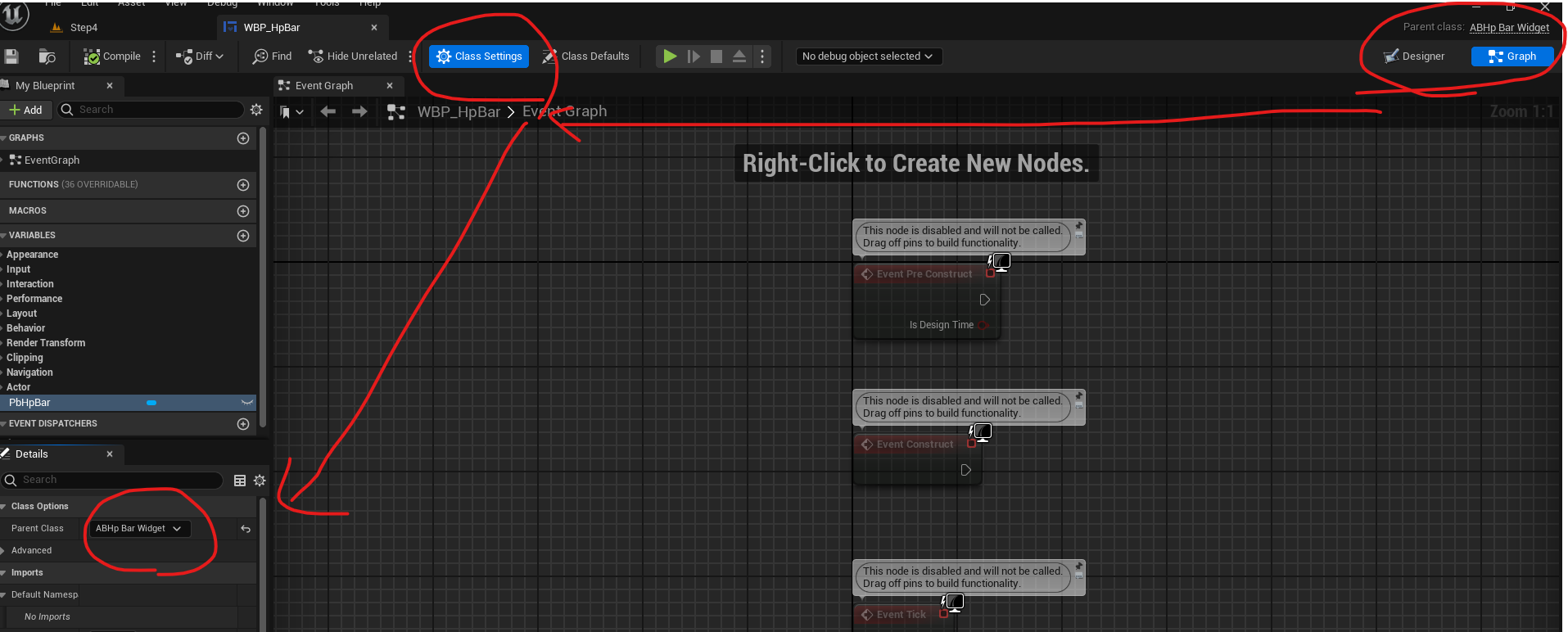Stop the play session
This screenshot has width=1568, height=632.
716,56
